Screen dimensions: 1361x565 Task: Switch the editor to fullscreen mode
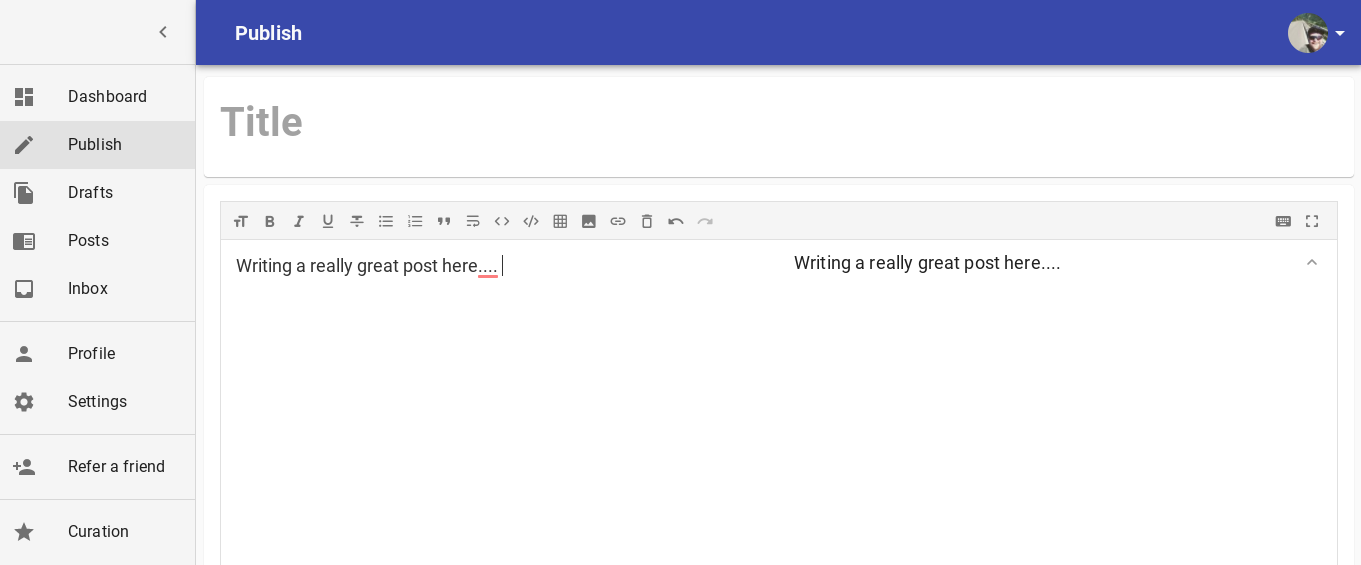tap(1312, 221)
